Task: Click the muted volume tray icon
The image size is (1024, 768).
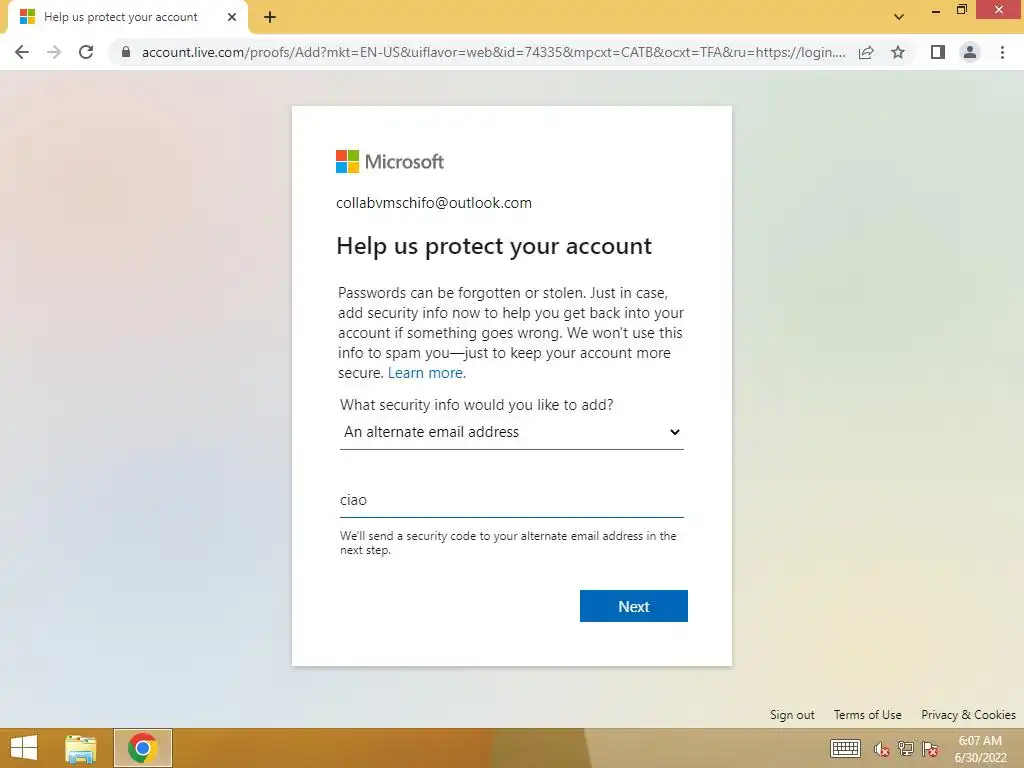Action: tap(882, 749)
